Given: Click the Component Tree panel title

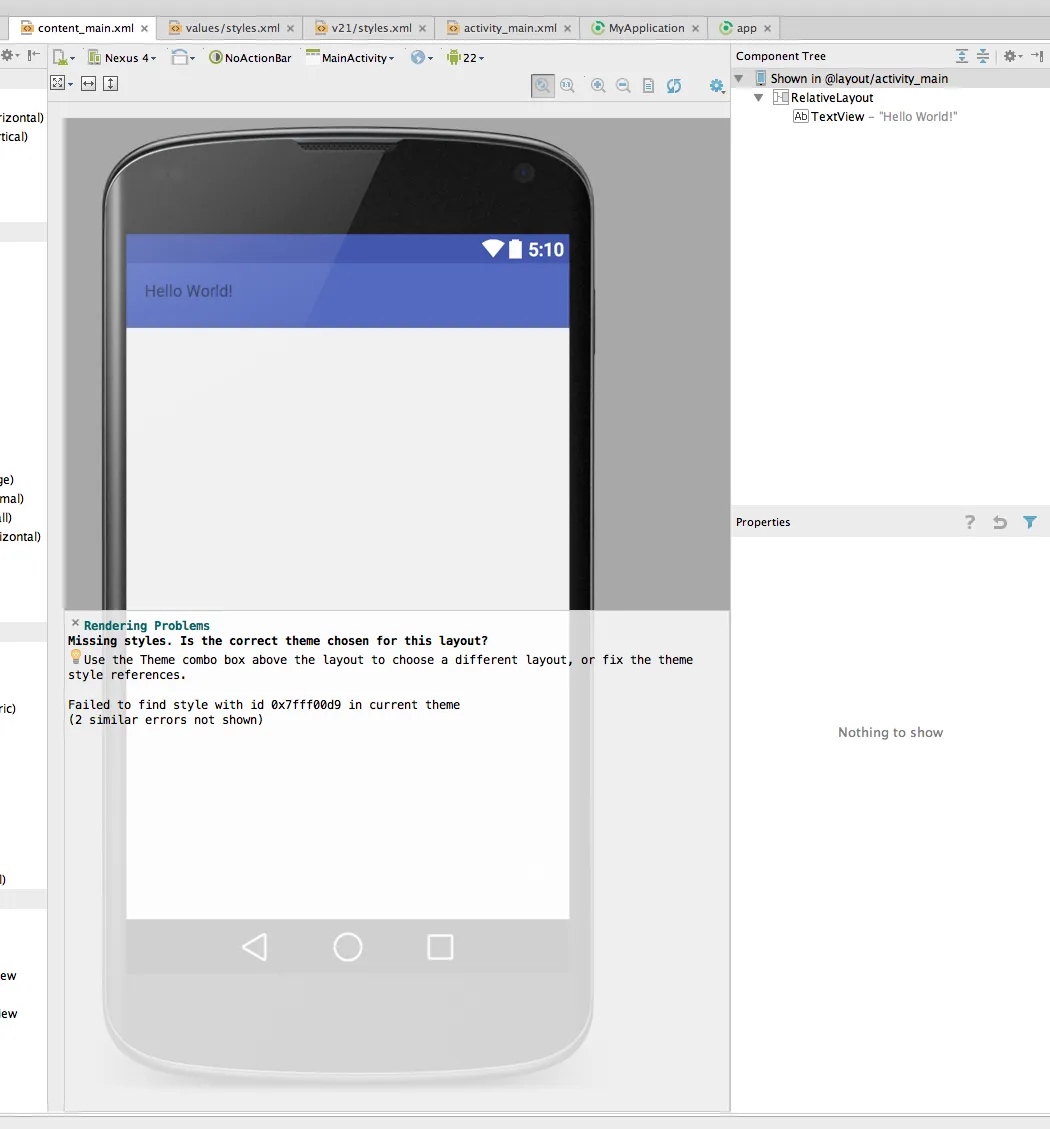Looking at the screenshot, I should click(x=781, y=56).
